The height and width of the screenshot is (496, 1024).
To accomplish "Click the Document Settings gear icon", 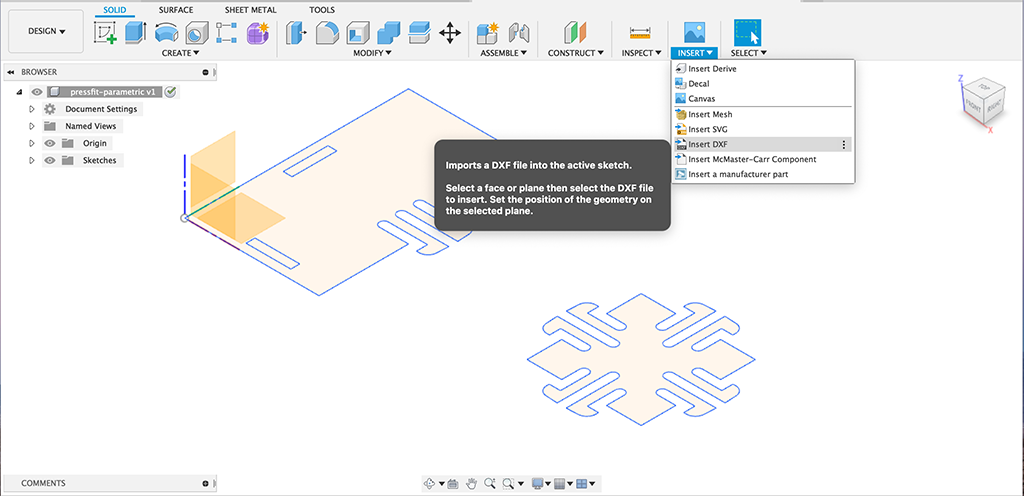I will pyautogui.click(x=50, y=109).
